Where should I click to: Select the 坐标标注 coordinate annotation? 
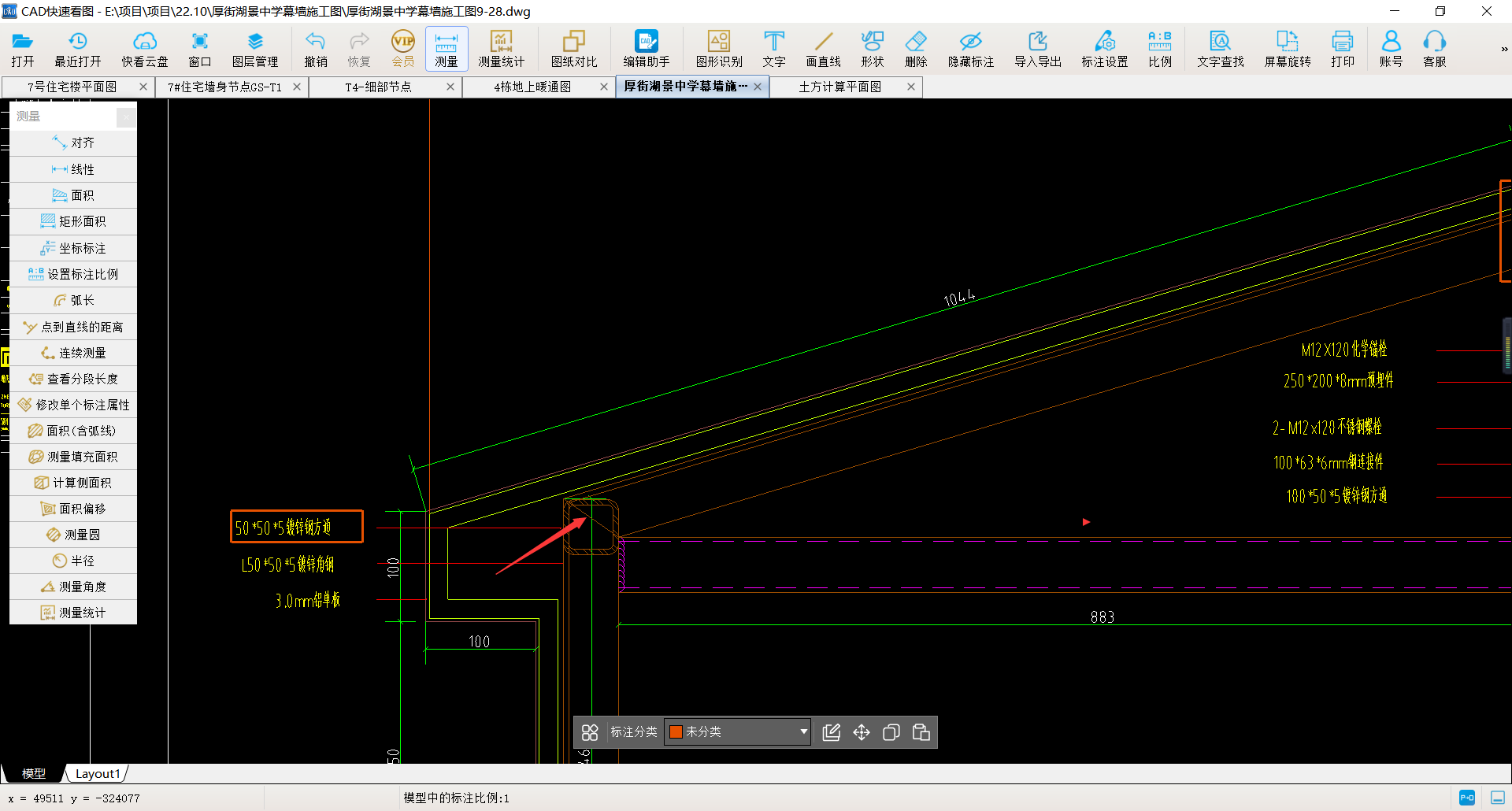(73, 248)
